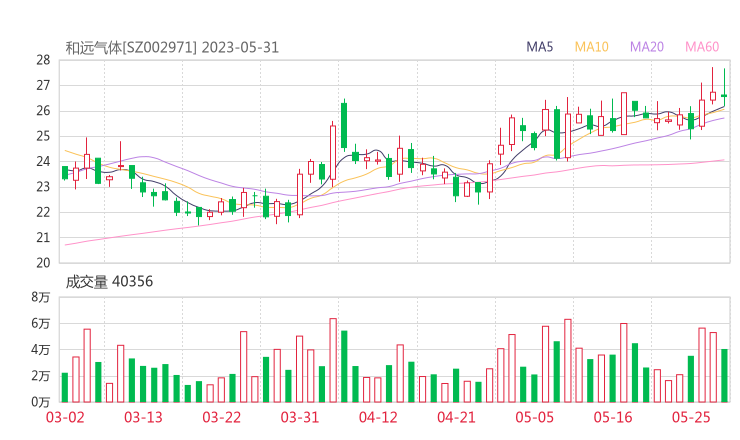Click the 03-22 date axis label
The height and width of the screenshot is (440, 740).
click(222, 417)
